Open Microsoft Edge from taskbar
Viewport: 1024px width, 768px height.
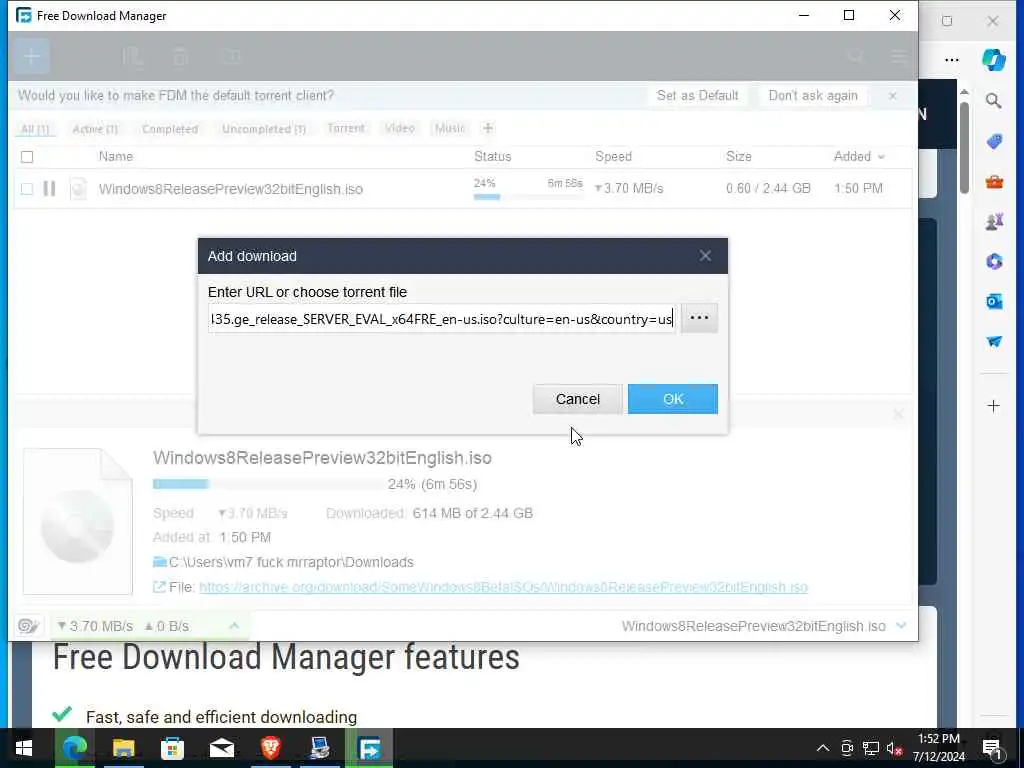[x=74, y=748]
